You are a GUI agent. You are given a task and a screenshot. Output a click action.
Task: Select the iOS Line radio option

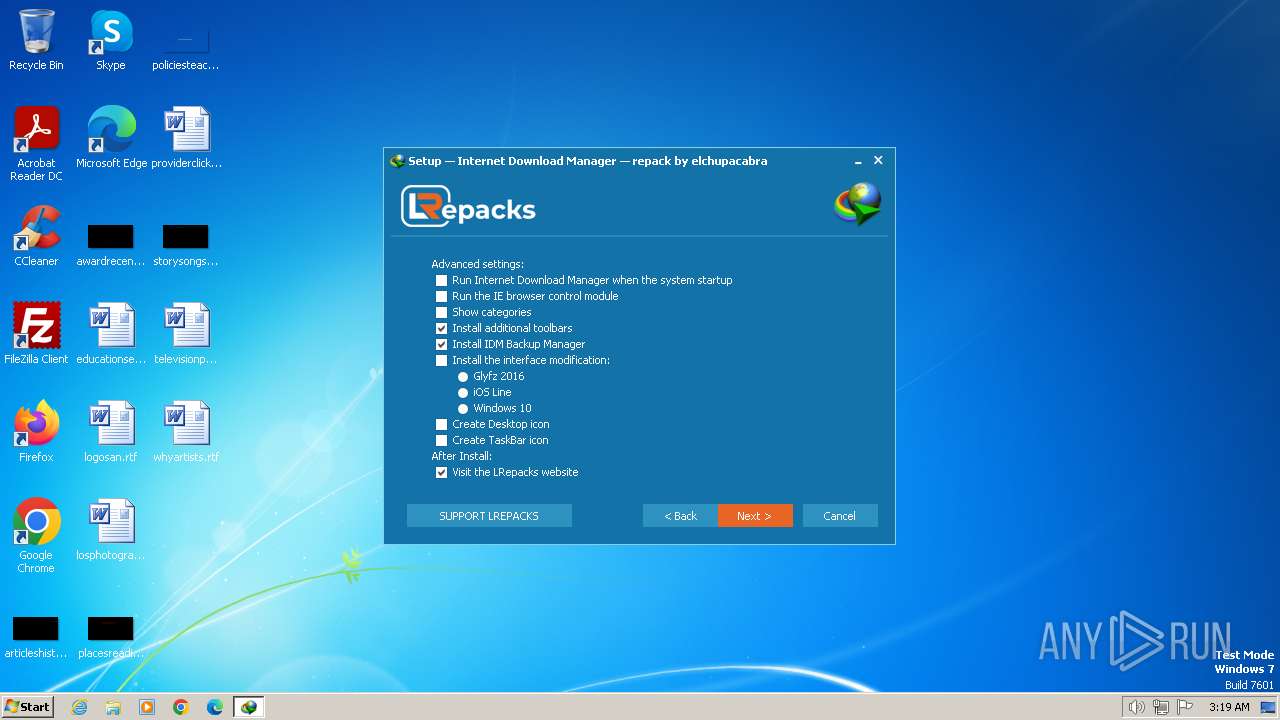(463, 393)
